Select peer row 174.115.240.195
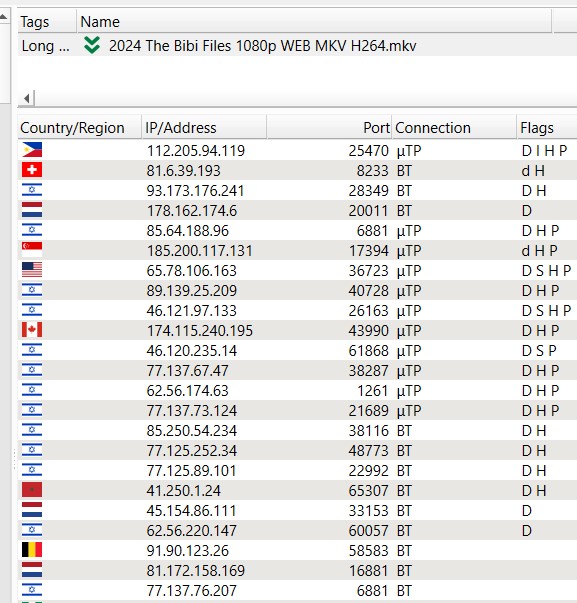Viewport: 577px width, 603px height. pos(297,330)
